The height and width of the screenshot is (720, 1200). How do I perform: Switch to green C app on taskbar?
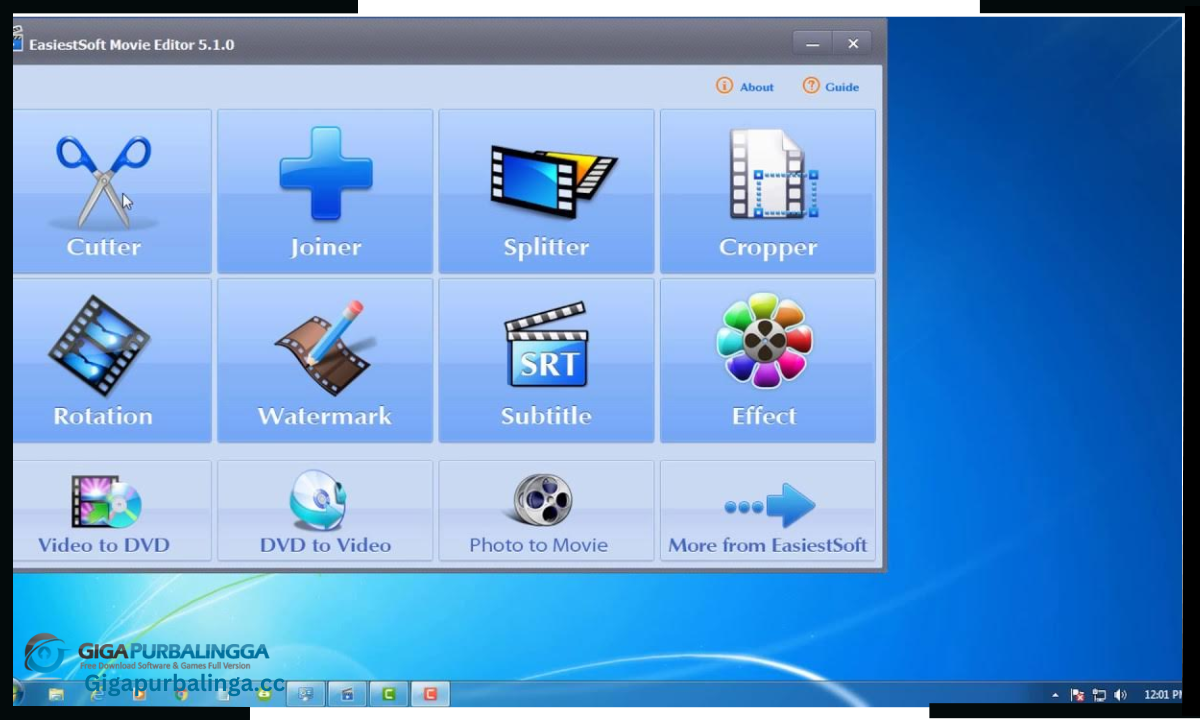tap(389, 694)
